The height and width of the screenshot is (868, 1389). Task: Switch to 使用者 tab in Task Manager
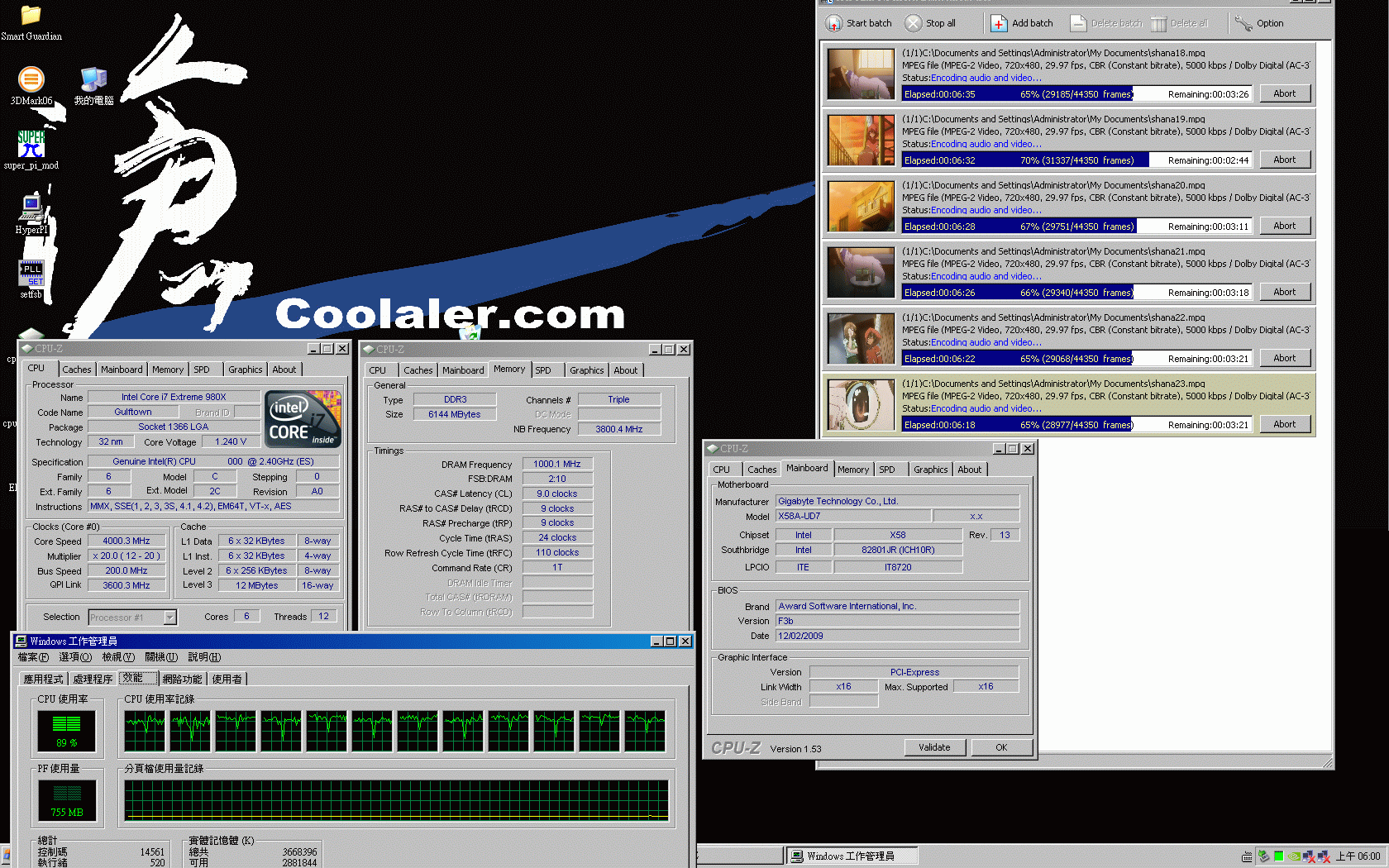pyautogui.click(x=227, y=679)
